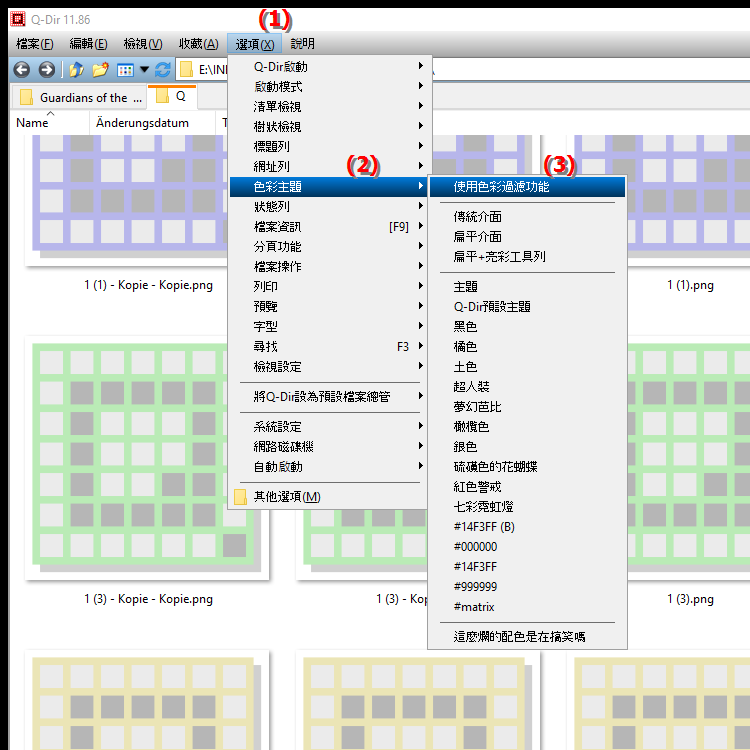Click the Refresh icon in toolbar
Screen dimensions: 750x750
click(163, 70)
